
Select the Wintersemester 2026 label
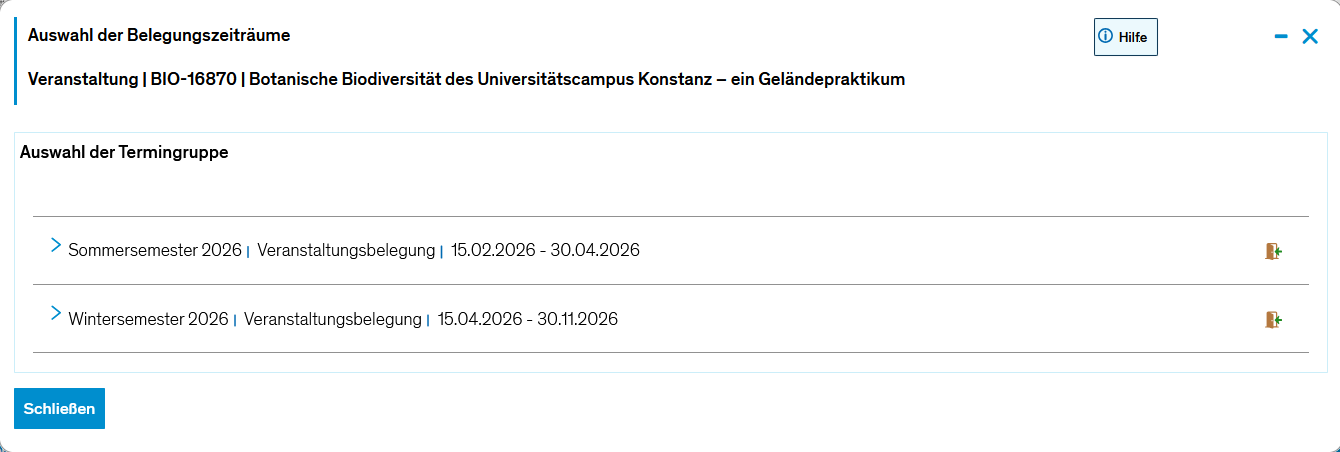(x=149, y=320)
